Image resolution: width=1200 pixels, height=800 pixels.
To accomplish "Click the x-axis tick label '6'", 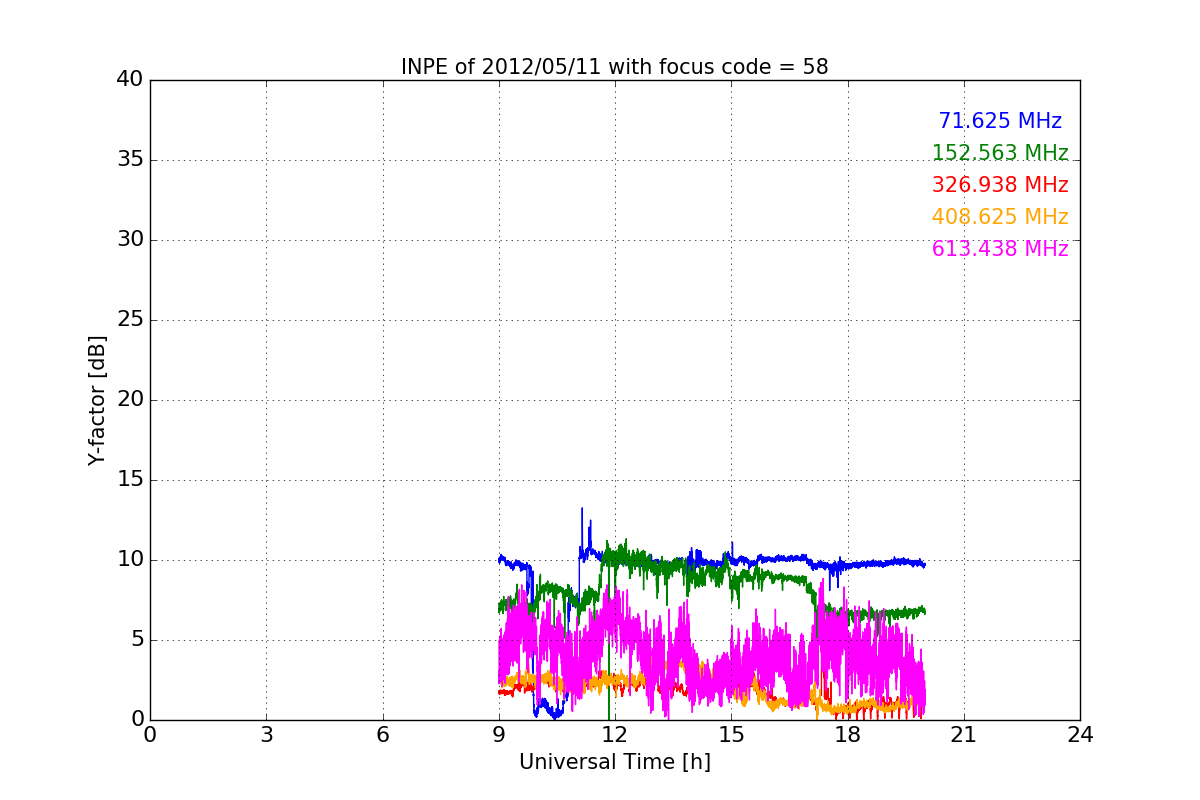I will point(382,735).
